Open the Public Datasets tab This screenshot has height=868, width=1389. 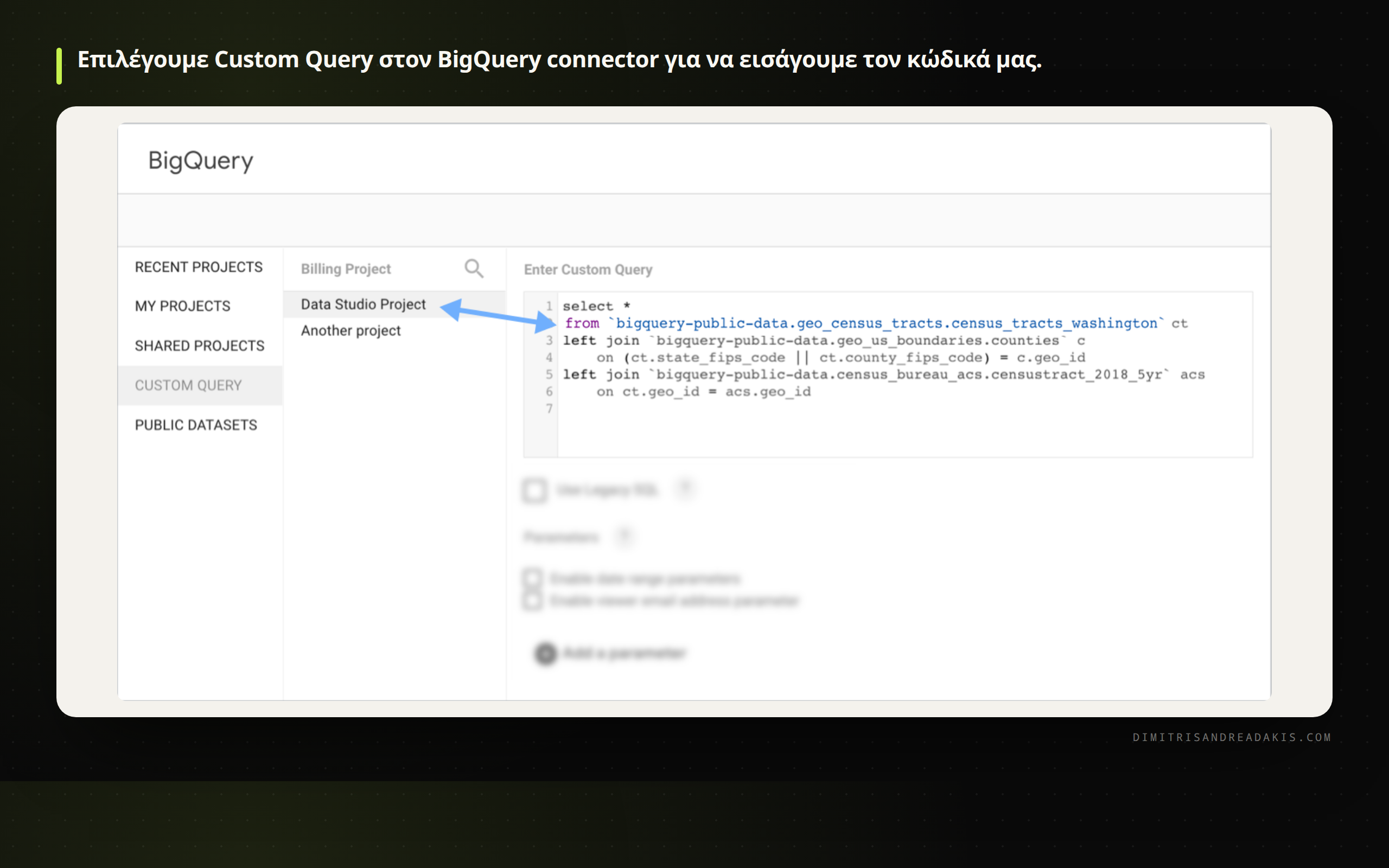pos(196,425)
